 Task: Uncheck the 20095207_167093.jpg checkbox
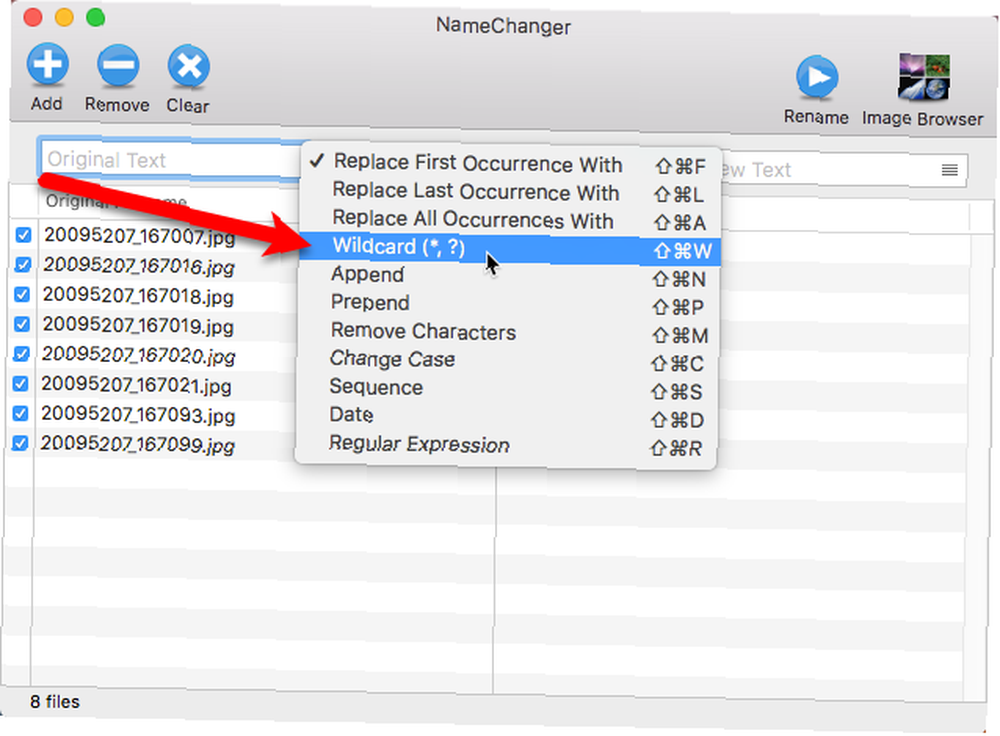pyautogui.click(x=20, y=413)
